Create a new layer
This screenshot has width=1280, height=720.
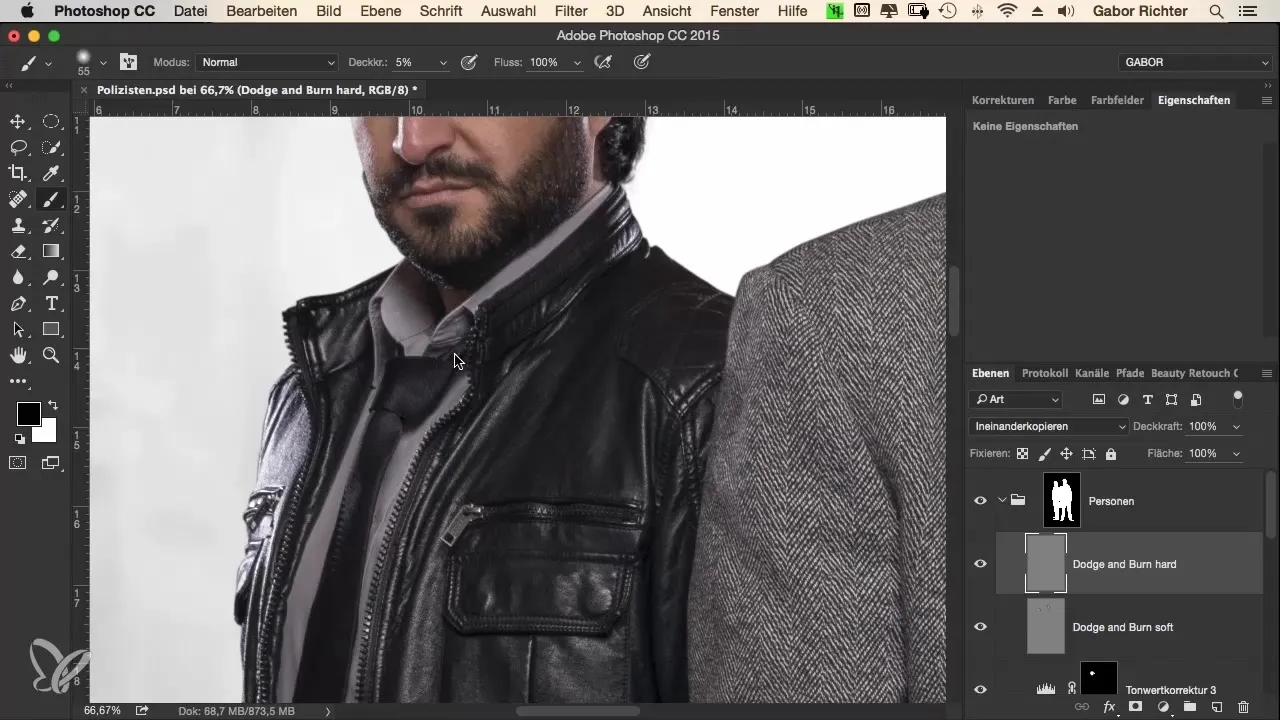[x=1217, y=706]
